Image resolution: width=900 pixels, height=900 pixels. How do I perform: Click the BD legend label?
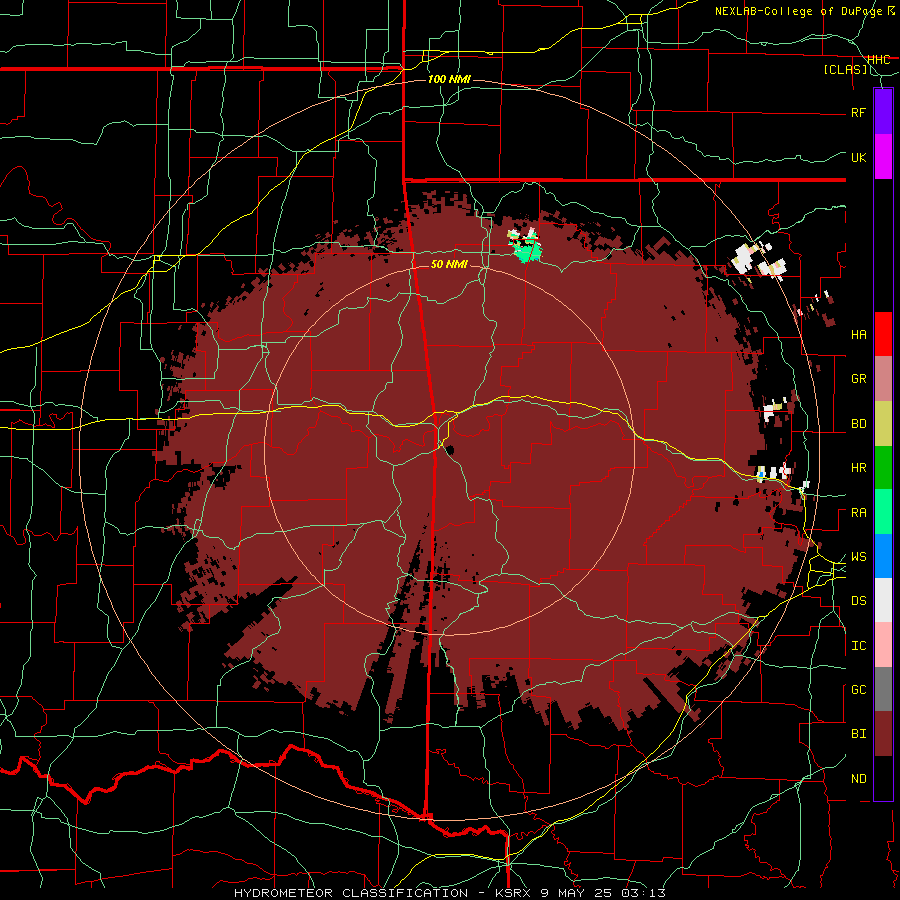[859, 424]
